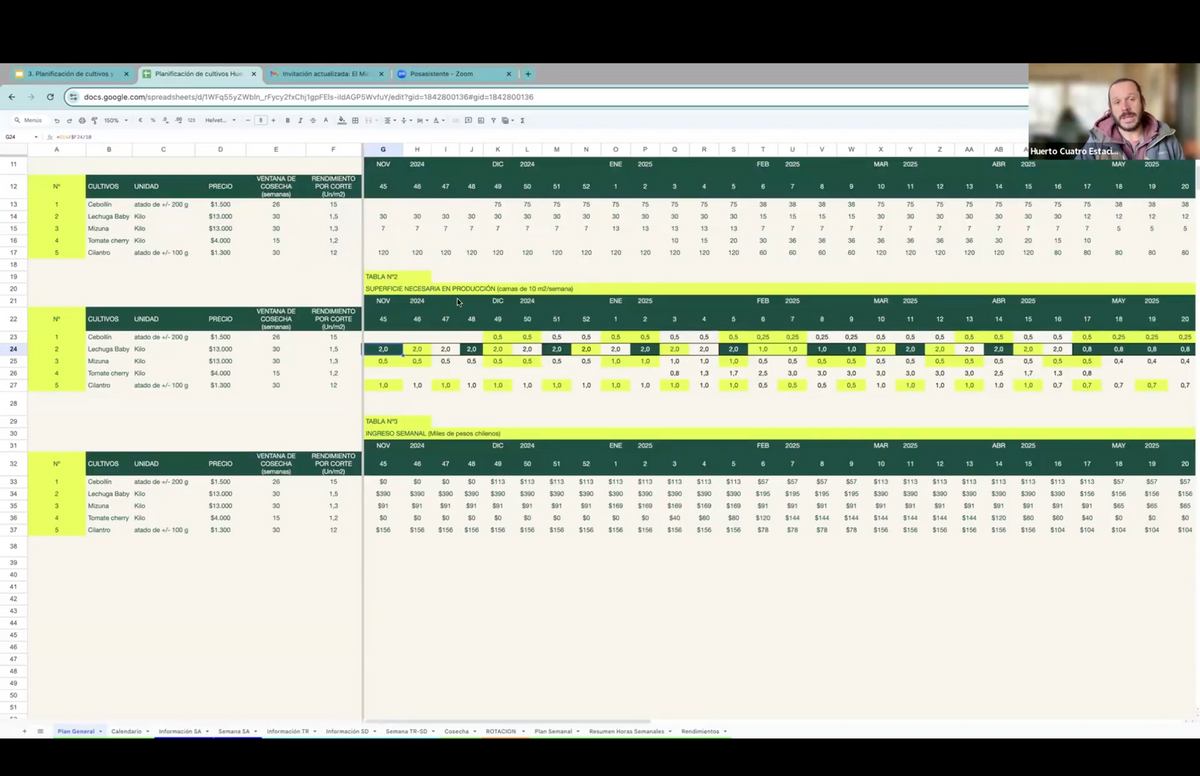This screenshot has width=1200, height=776.
Task: Toggle bold formatting
Action: click(x=288, y=120)
